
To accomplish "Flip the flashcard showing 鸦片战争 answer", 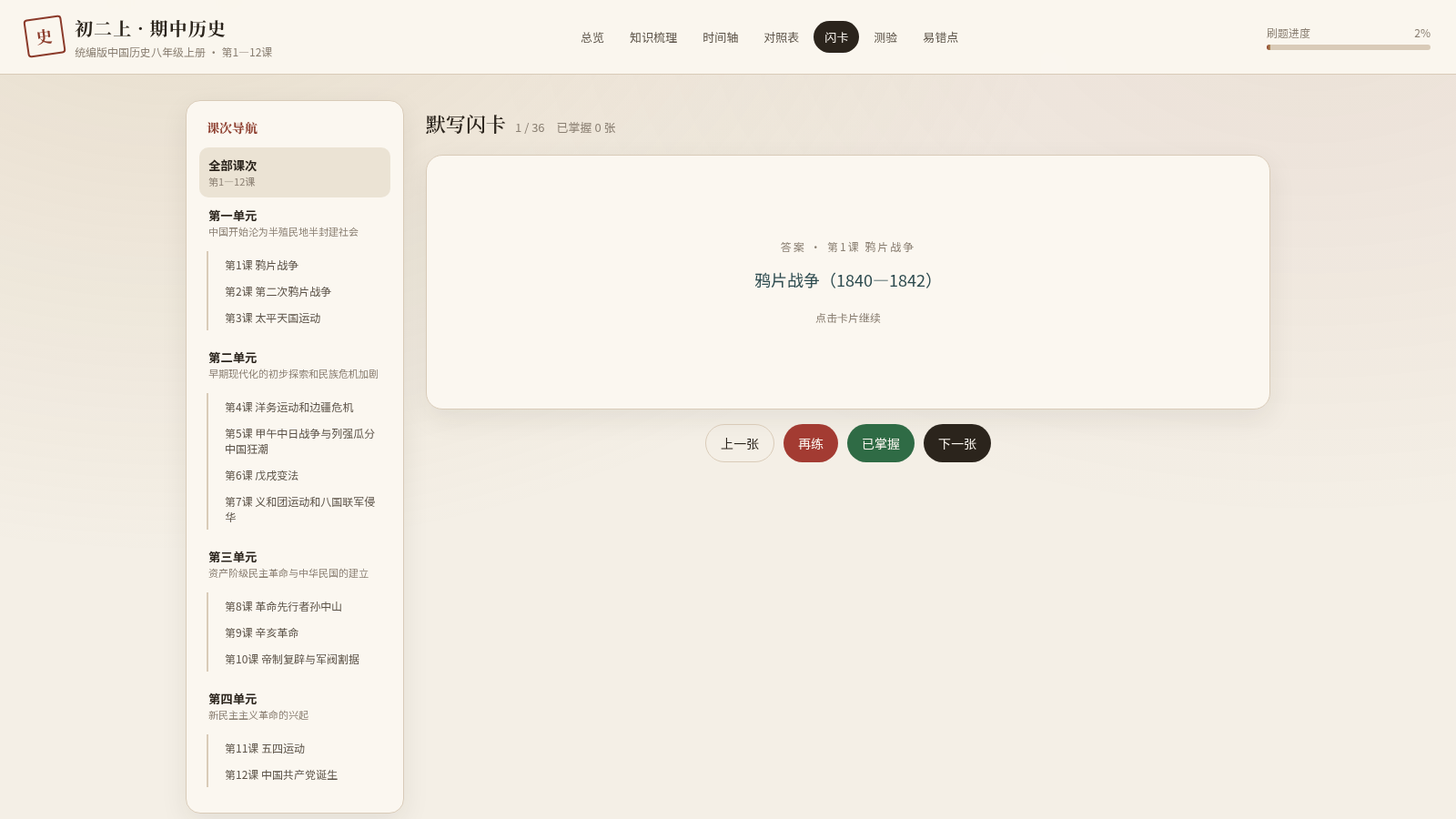I will point(848,282).
